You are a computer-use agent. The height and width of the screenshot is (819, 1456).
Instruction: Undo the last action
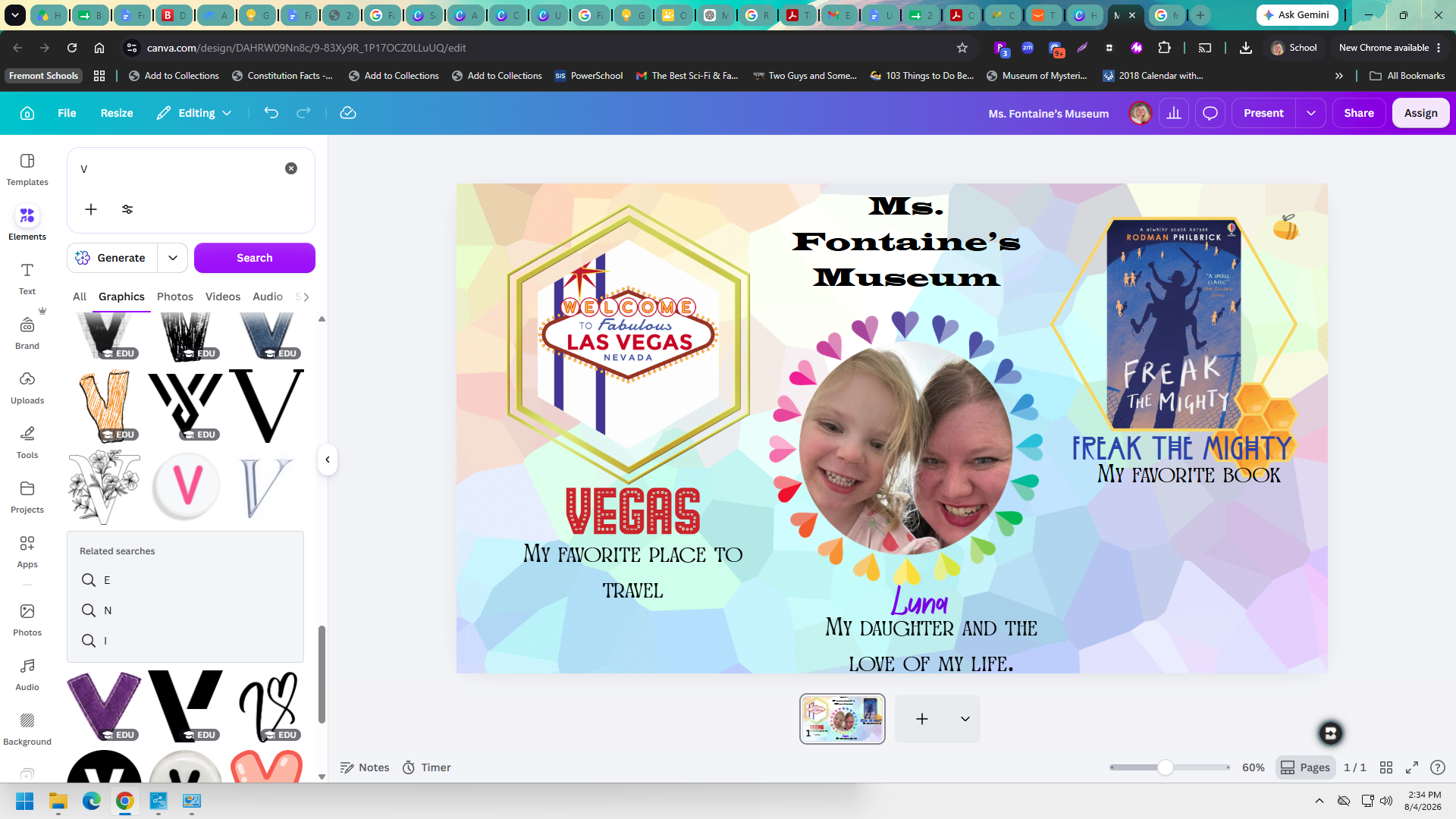271,113
